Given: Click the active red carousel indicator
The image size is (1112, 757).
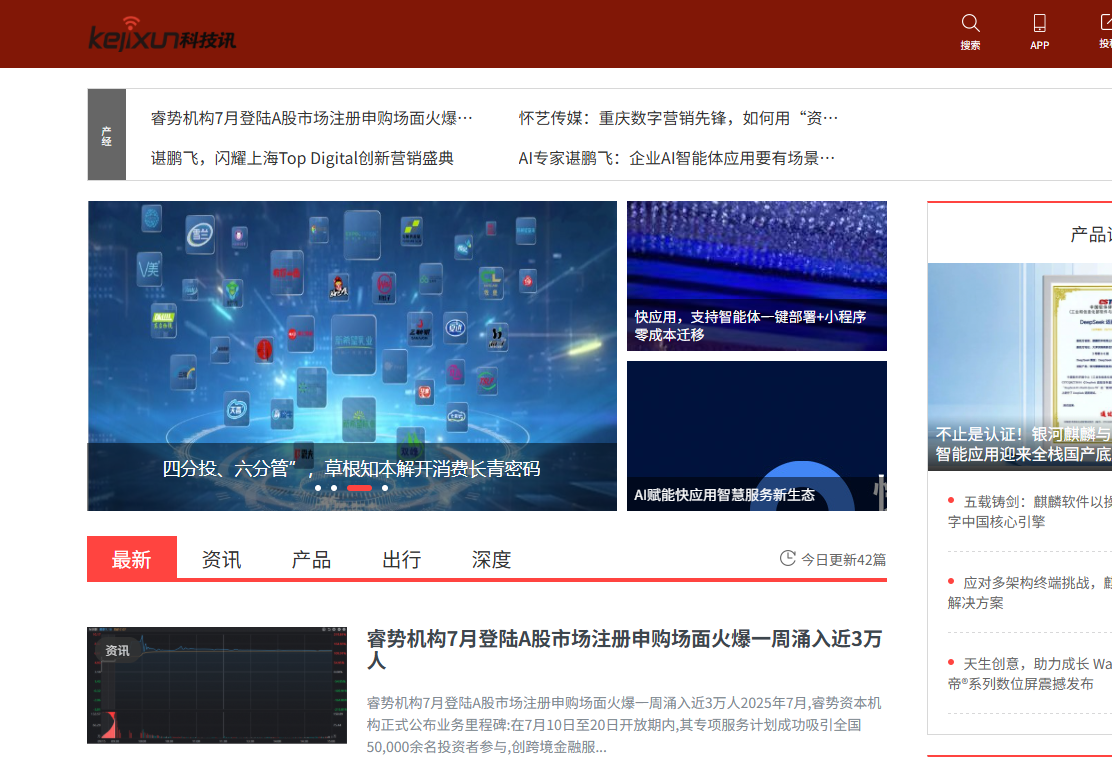Looking at the screenshot, I should click(x=360, y=488).
